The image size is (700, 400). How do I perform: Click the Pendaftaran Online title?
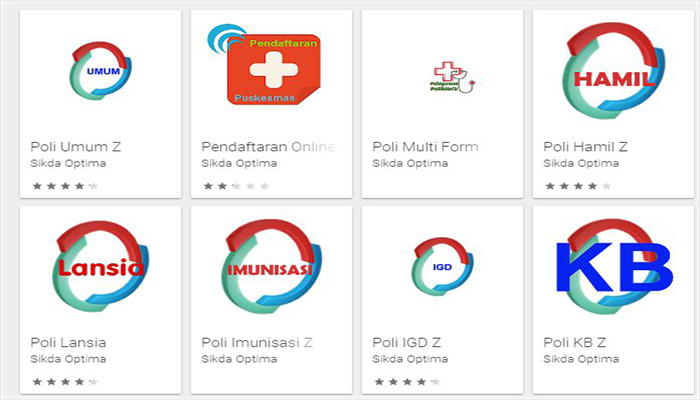tap(268, 146)
